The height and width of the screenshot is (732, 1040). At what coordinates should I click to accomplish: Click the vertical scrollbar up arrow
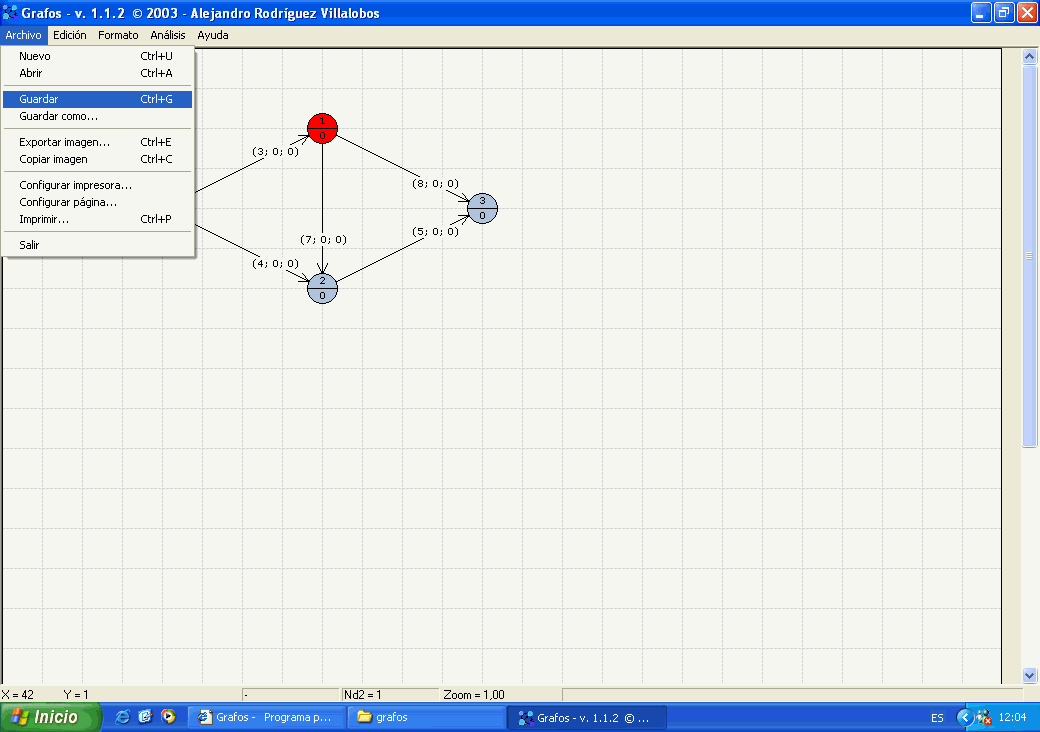coord(1030,57)
